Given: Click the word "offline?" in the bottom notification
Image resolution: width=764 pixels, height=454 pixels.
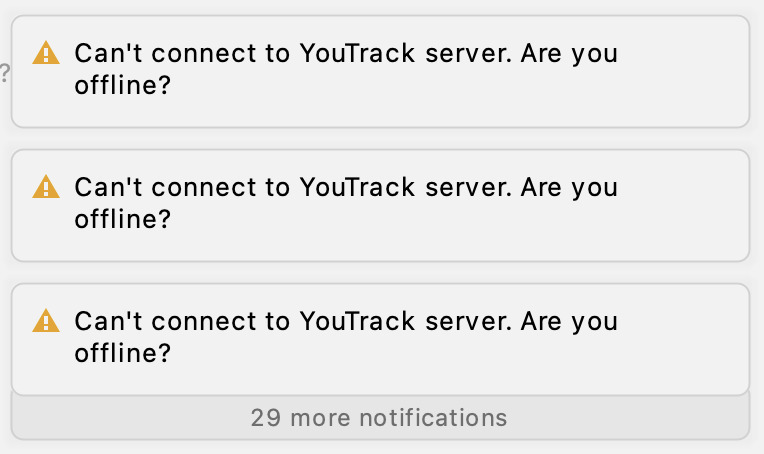Looking at the screenshot, I should pos(123,353).
